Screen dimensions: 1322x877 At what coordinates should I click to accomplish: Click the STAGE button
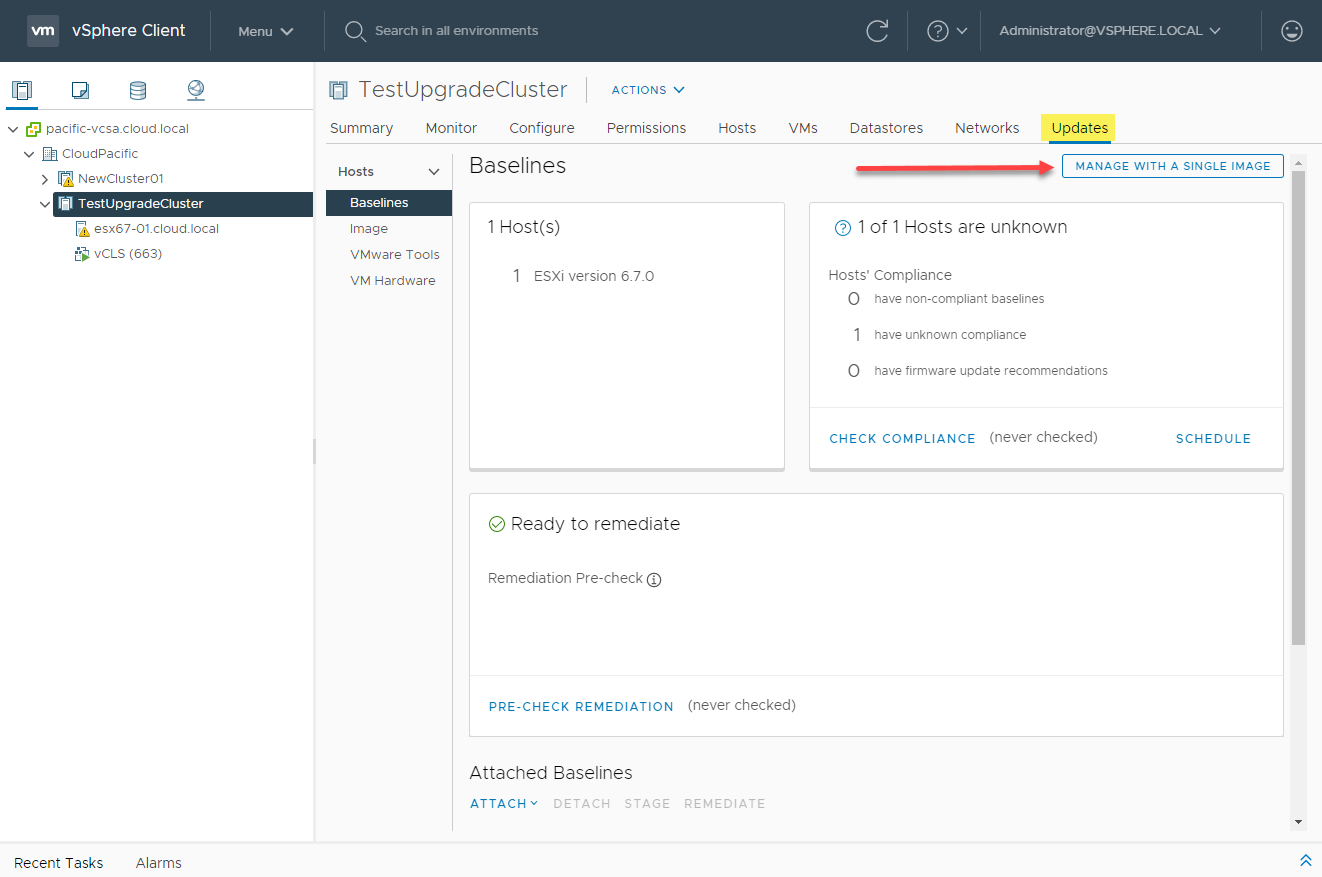pos(647,803)
